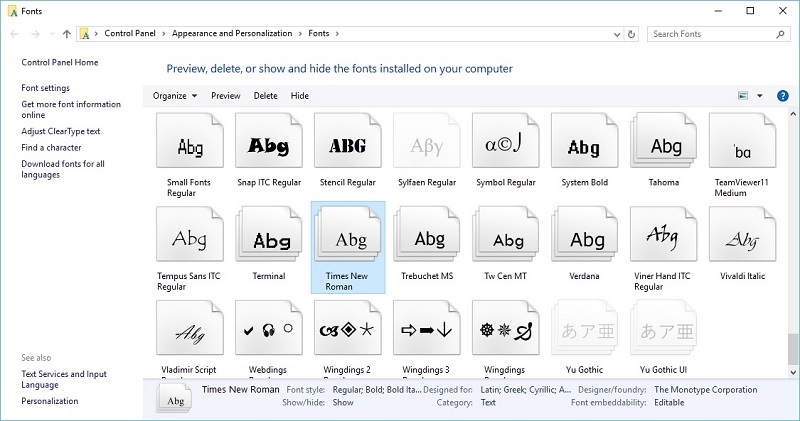The image size is (800, 421).
Task: Open Adjust ClearType text link
Action: coord(61,131)
